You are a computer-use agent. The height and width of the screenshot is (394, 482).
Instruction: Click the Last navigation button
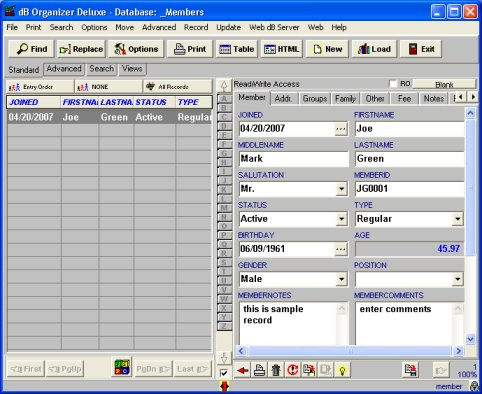coord(192,369)
